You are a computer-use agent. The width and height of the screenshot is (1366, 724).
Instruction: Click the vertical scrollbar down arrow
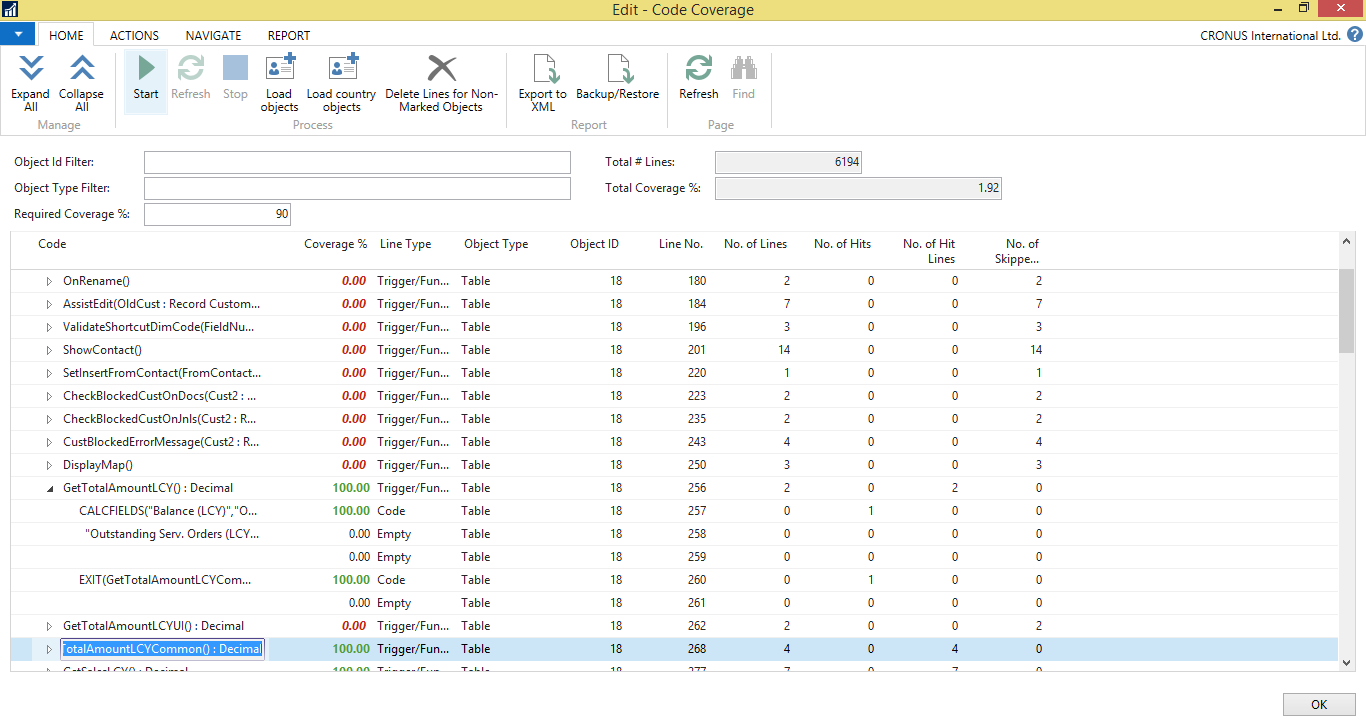[1346, 664]
